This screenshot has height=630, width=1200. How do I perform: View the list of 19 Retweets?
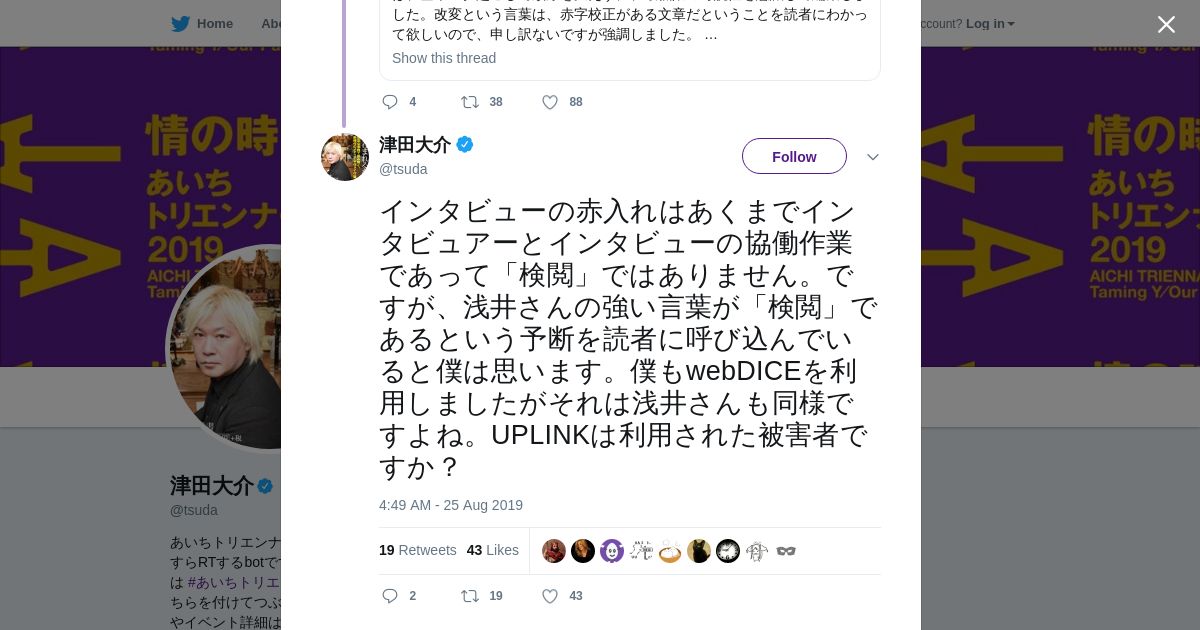coord(417,550)
